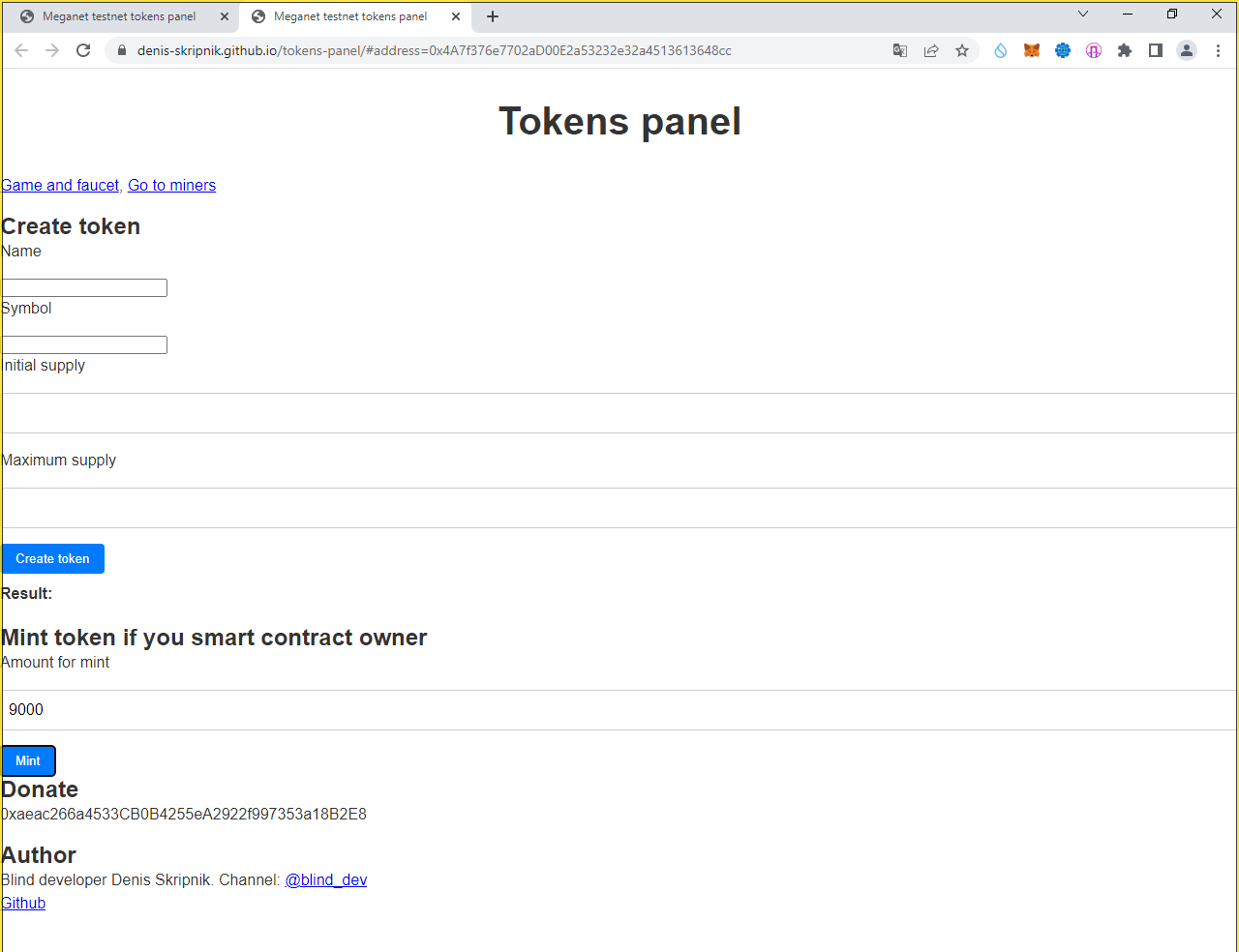Follow the Game and faucet link
The image size is (1239, 952).
(x=60, y=185)
